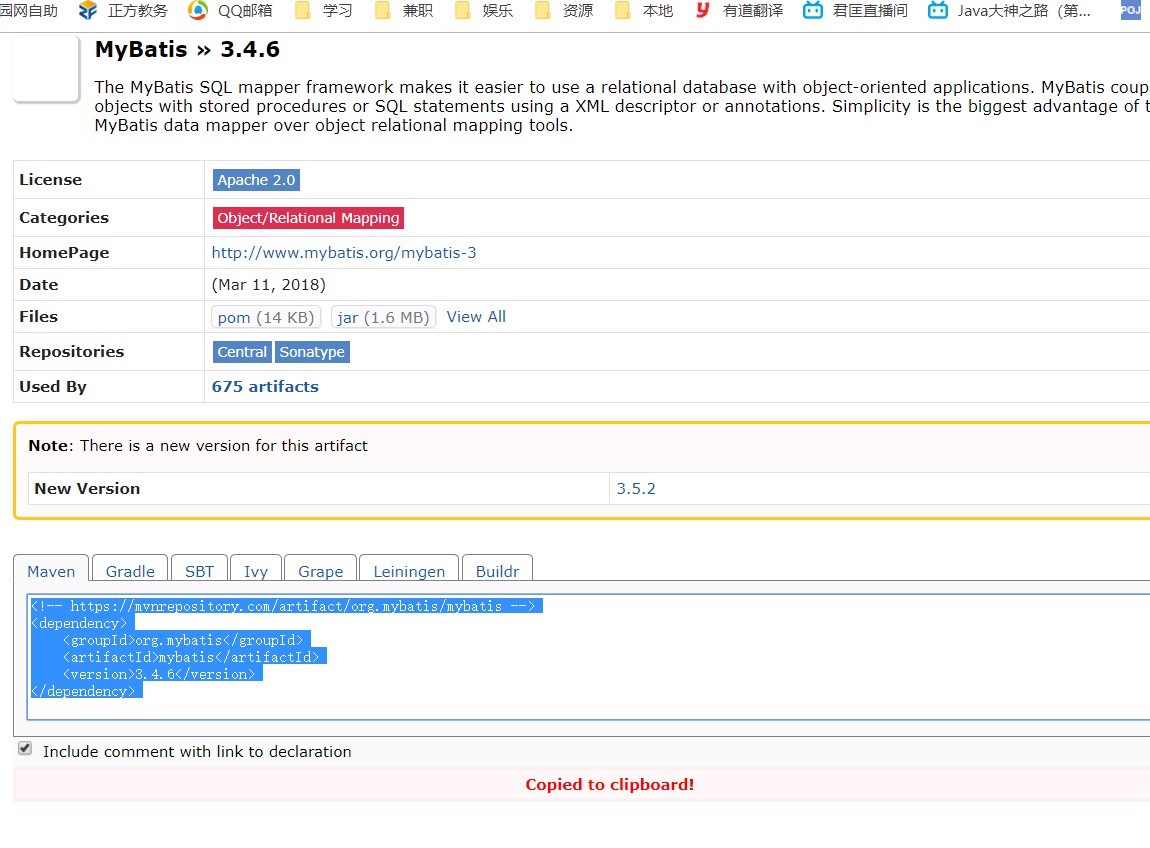Open the mybatis.org homepage link

(344, 253)
